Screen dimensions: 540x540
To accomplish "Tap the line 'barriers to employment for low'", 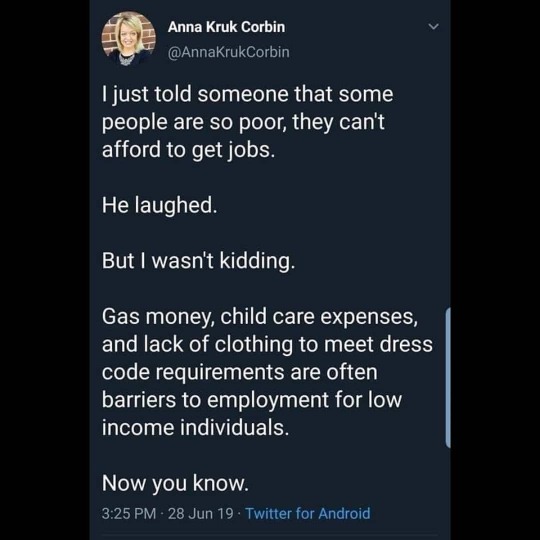I will pos(252,400).
